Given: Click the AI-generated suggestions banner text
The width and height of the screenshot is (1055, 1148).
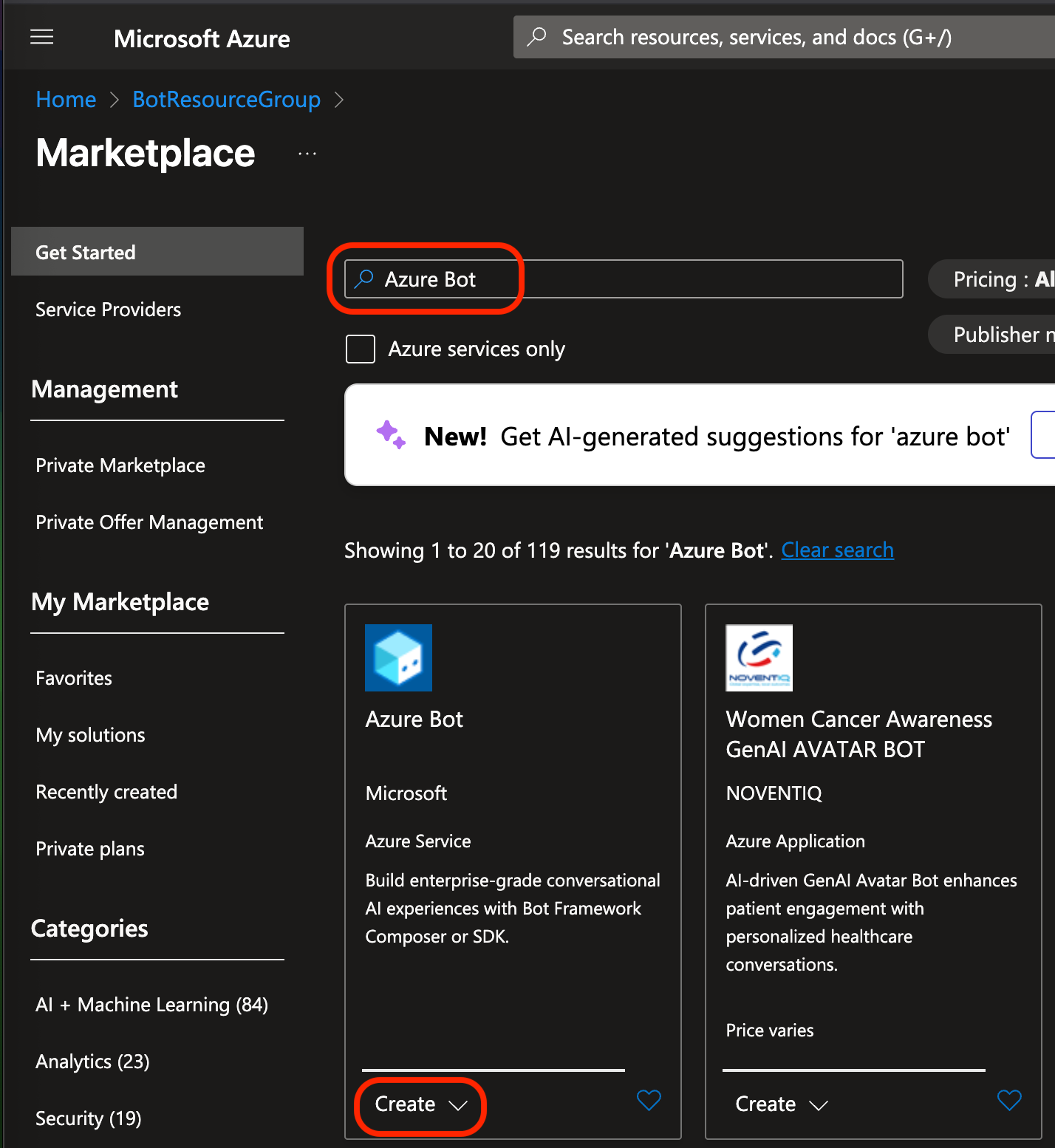Looking at the screenshot, I should (x=717, y=437).
